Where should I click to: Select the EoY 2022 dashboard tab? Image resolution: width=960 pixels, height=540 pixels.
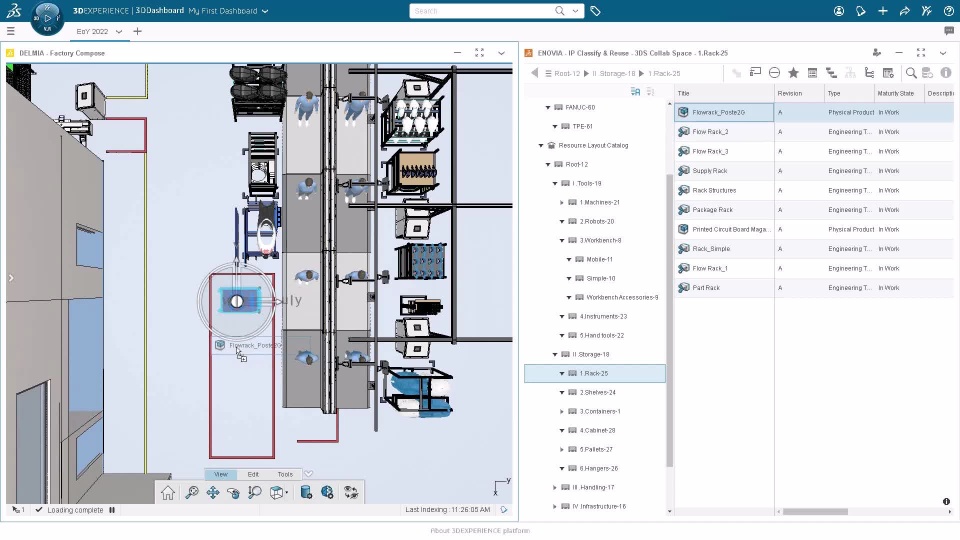[92, 31]
